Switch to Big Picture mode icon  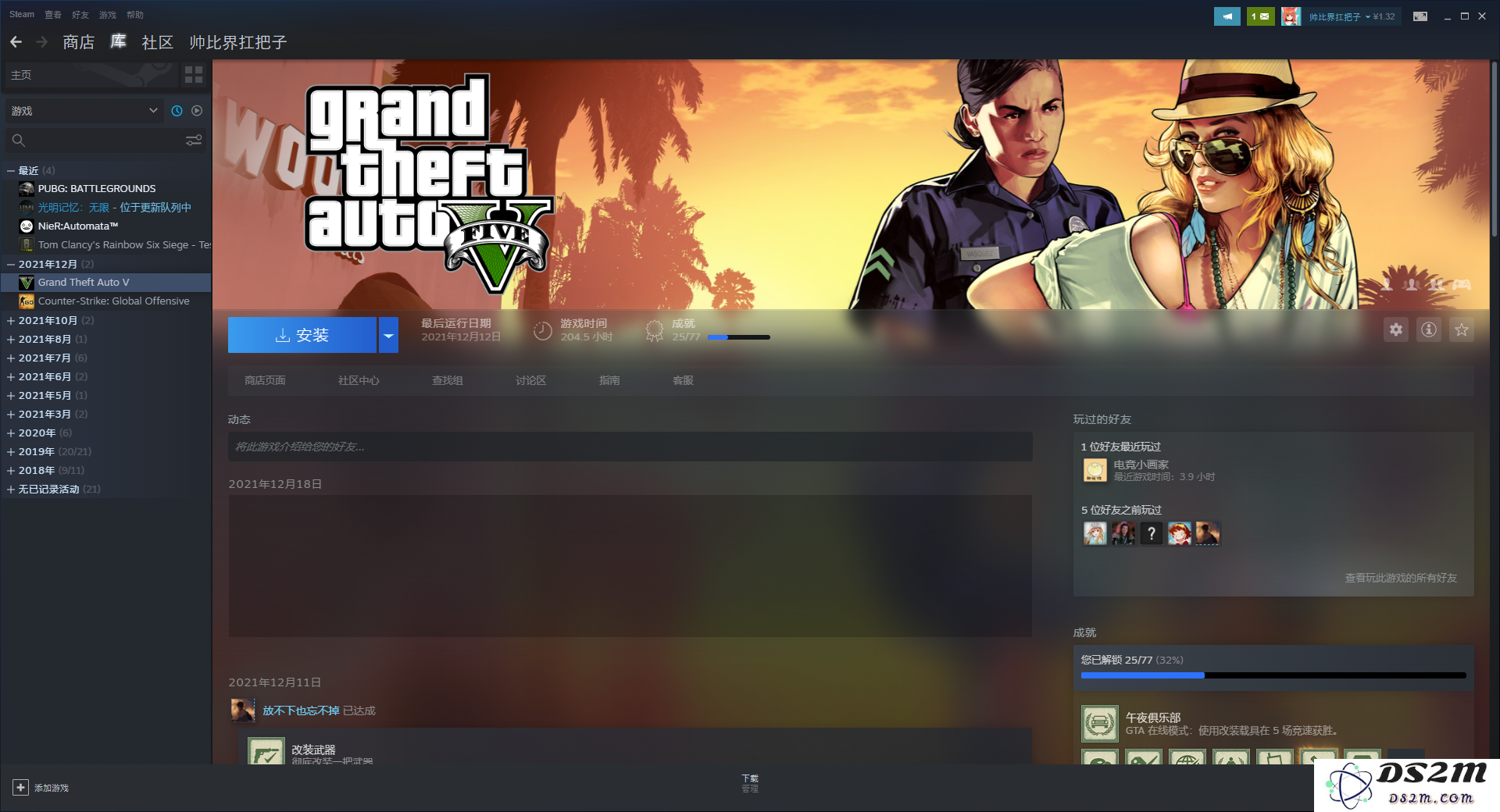click(x=1420, y=16)
